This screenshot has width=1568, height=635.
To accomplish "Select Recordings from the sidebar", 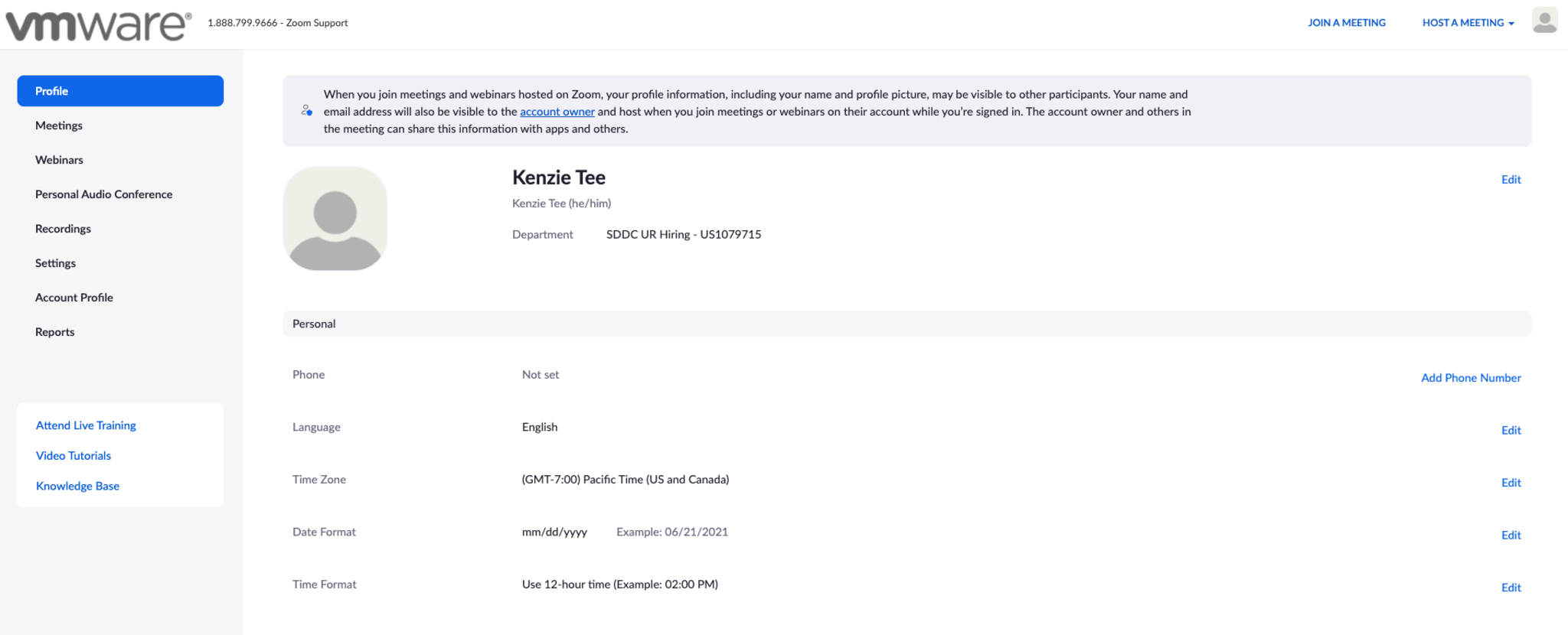I will (63, 229).
